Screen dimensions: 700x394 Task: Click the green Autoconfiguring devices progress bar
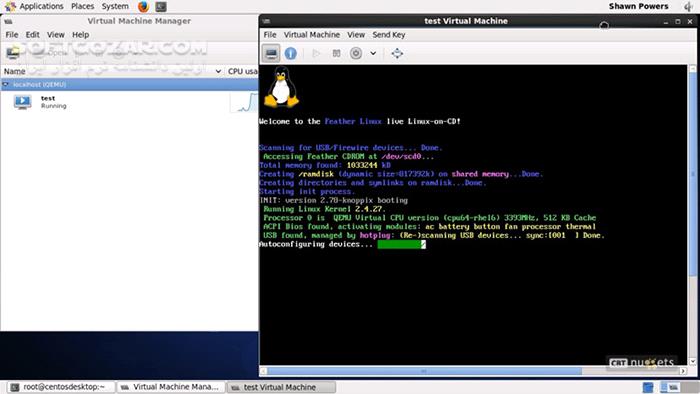[x=401, y=244]
